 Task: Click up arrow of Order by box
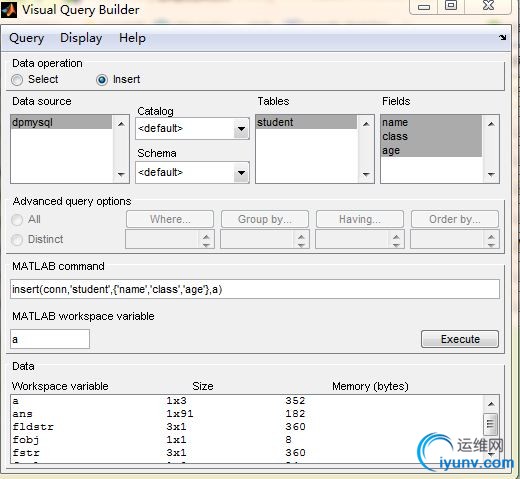click(491, 236)
